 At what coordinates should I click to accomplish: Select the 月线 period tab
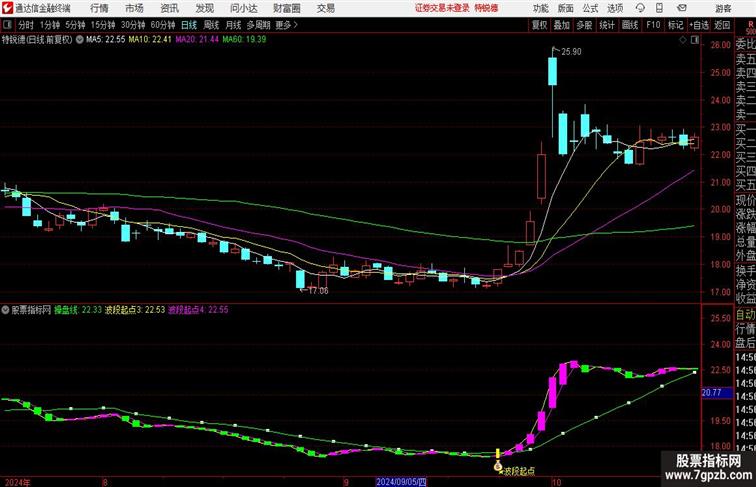(233, 25)
